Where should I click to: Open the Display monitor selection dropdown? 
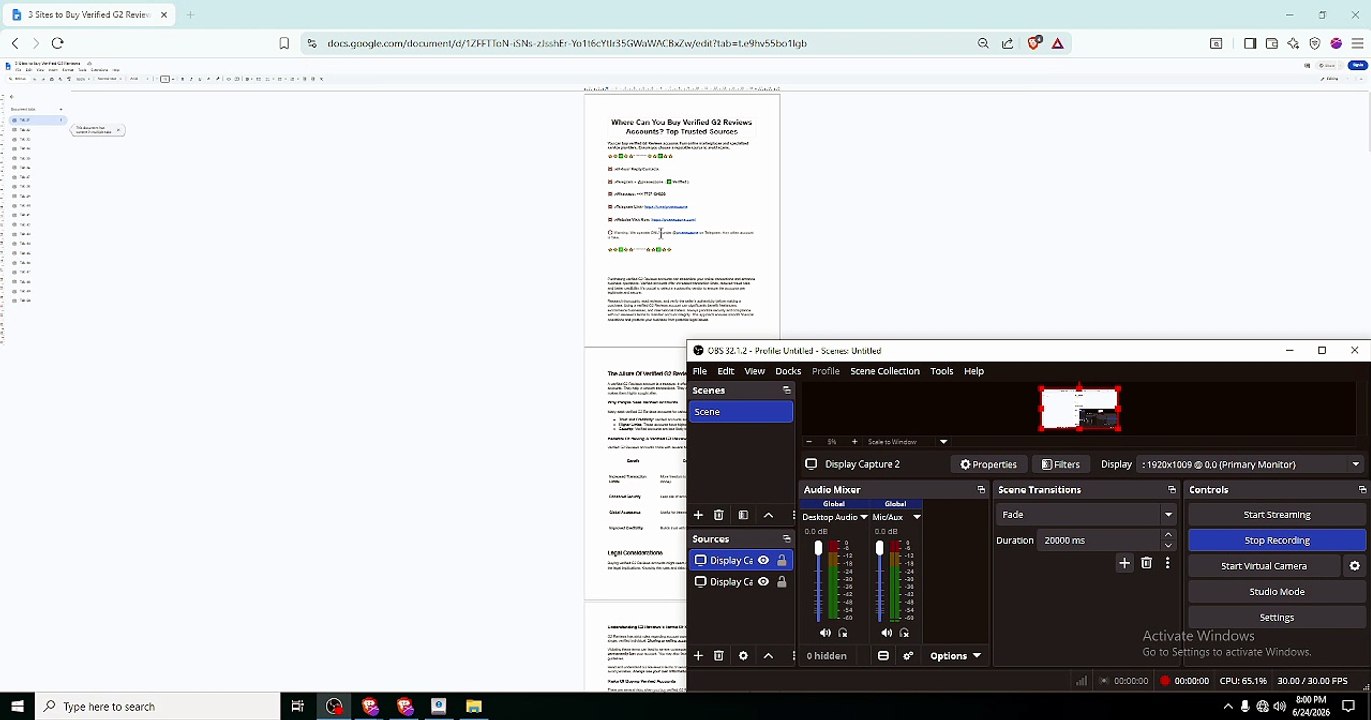[x=1252, y=464]
